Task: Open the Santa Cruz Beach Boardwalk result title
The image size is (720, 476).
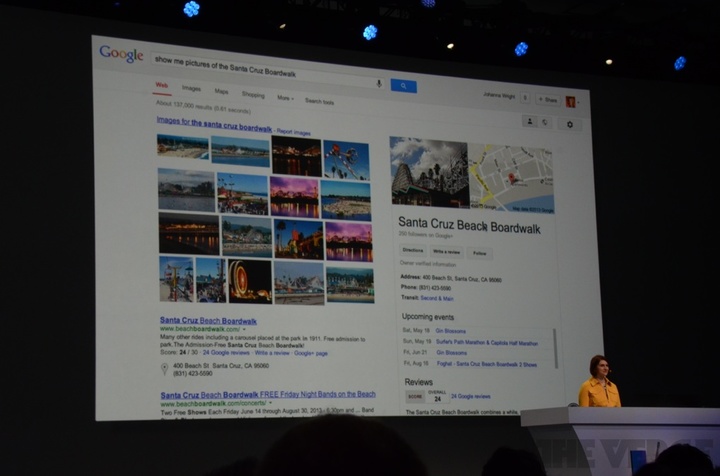Action: (x=208, y=321)
